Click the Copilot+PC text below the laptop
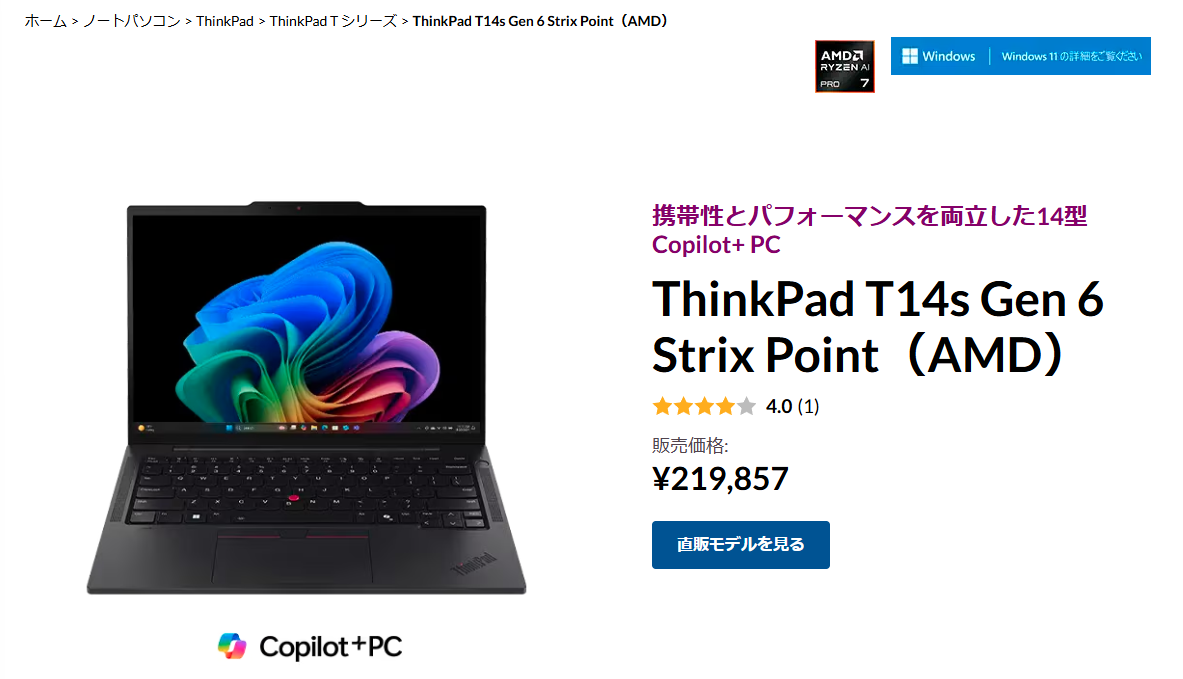 [x=330, y=647]
